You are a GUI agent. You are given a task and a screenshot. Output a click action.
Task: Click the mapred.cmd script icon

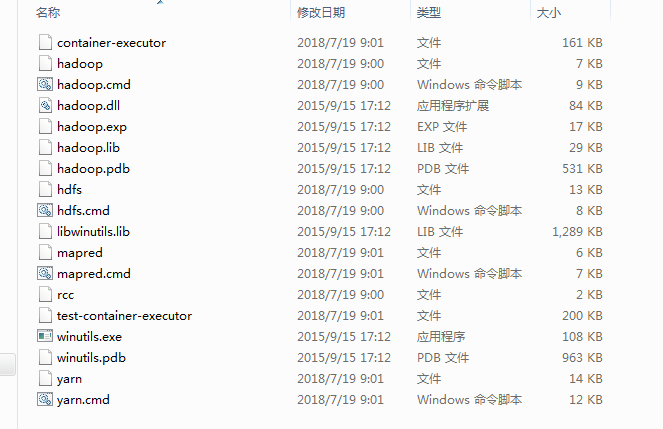point(44,274)
